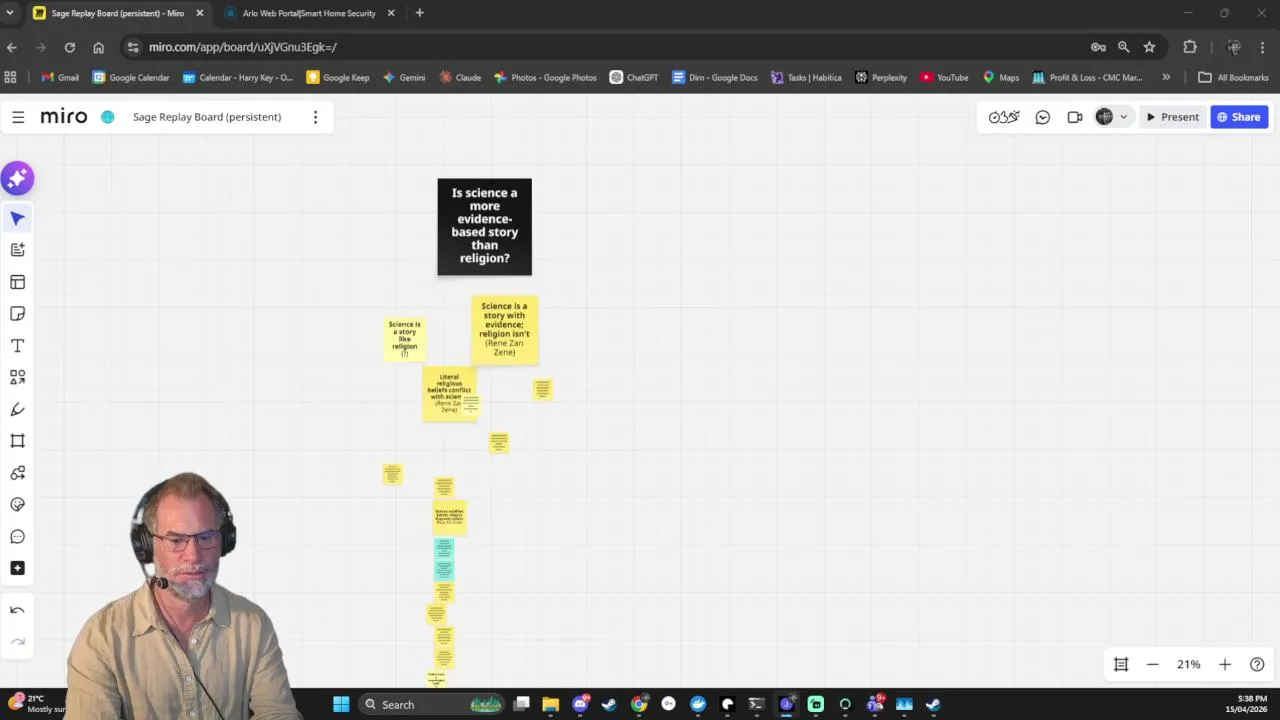Screen dimensions: 1280x720
Task: Open the YouTube bookmark
Action: [x=944, y=77]
